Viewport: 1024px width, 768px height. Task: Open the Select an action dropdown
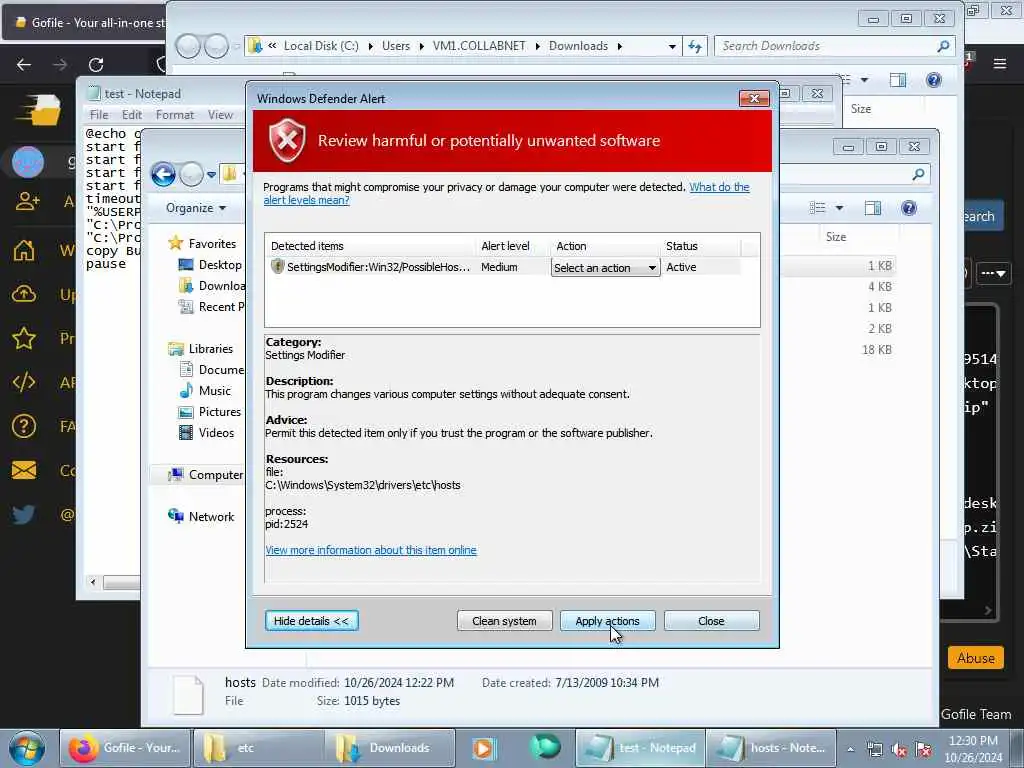click(605, 268)
